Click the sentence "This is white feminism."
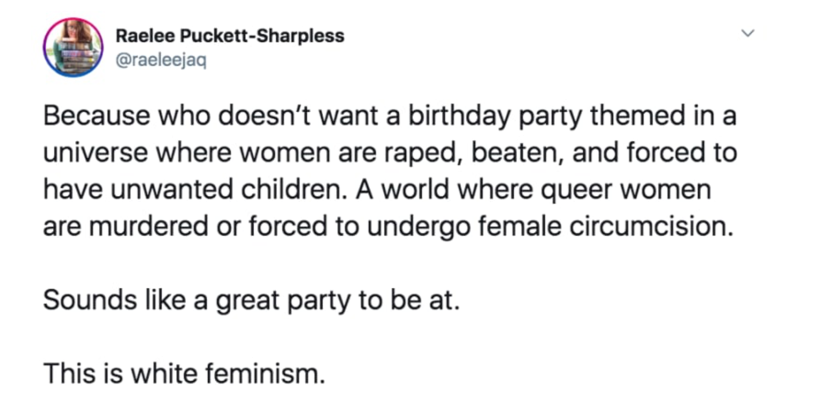This screenshot has width=817, height=409. pyautogui.click(x=185, y=375)
